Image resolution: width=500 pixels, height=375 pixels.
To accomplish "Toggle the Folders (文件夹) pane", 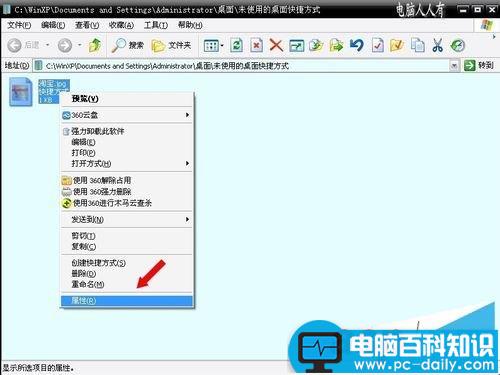I will coord(171,45).
